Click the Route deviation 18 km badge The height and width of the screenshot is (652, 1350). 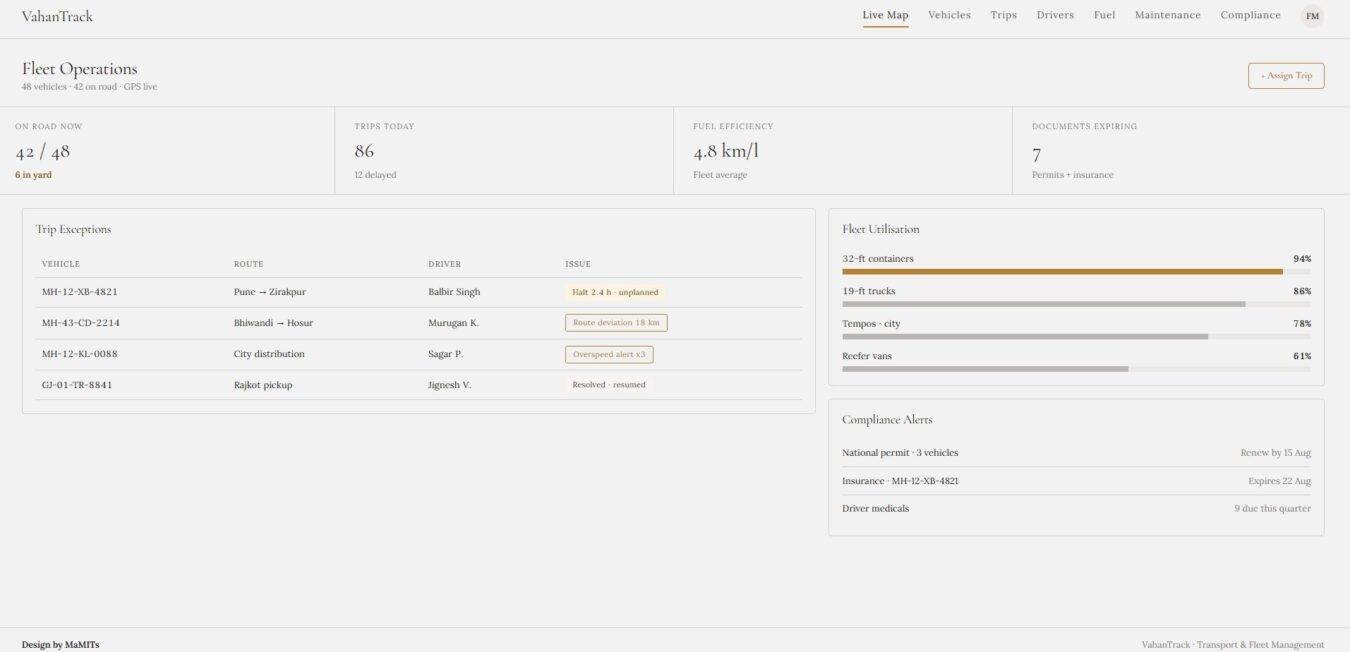pyautogui.click(x=616, y=323)
